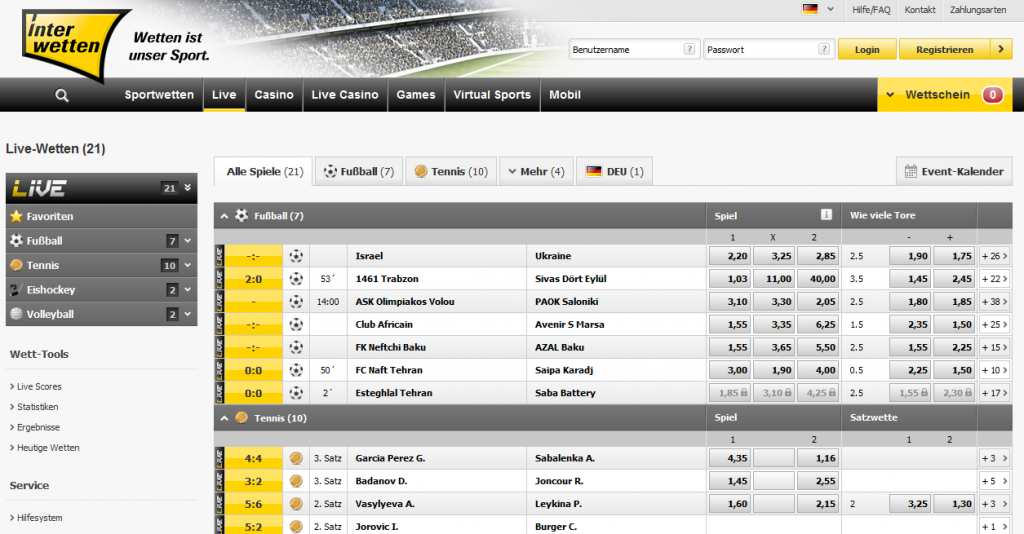Viewport: 1024px width, 534px height.
Task: Open the language dropdown arrow
Action: (x=831, y=9)
